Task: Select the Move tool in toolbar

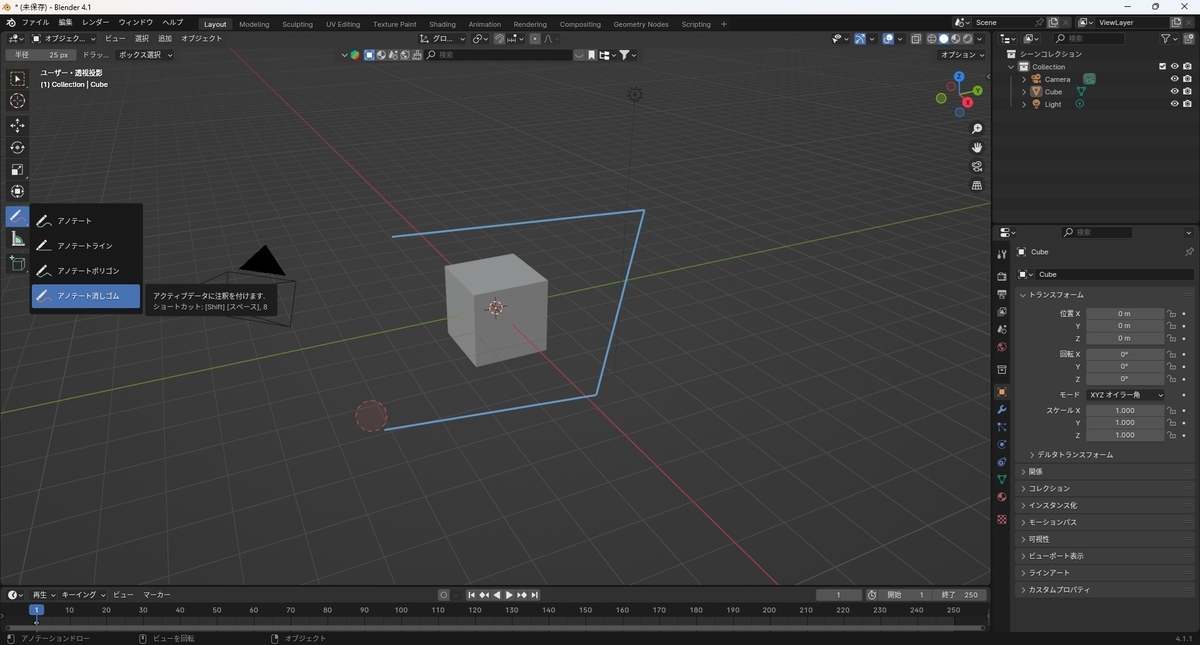Action: point(17,125)
